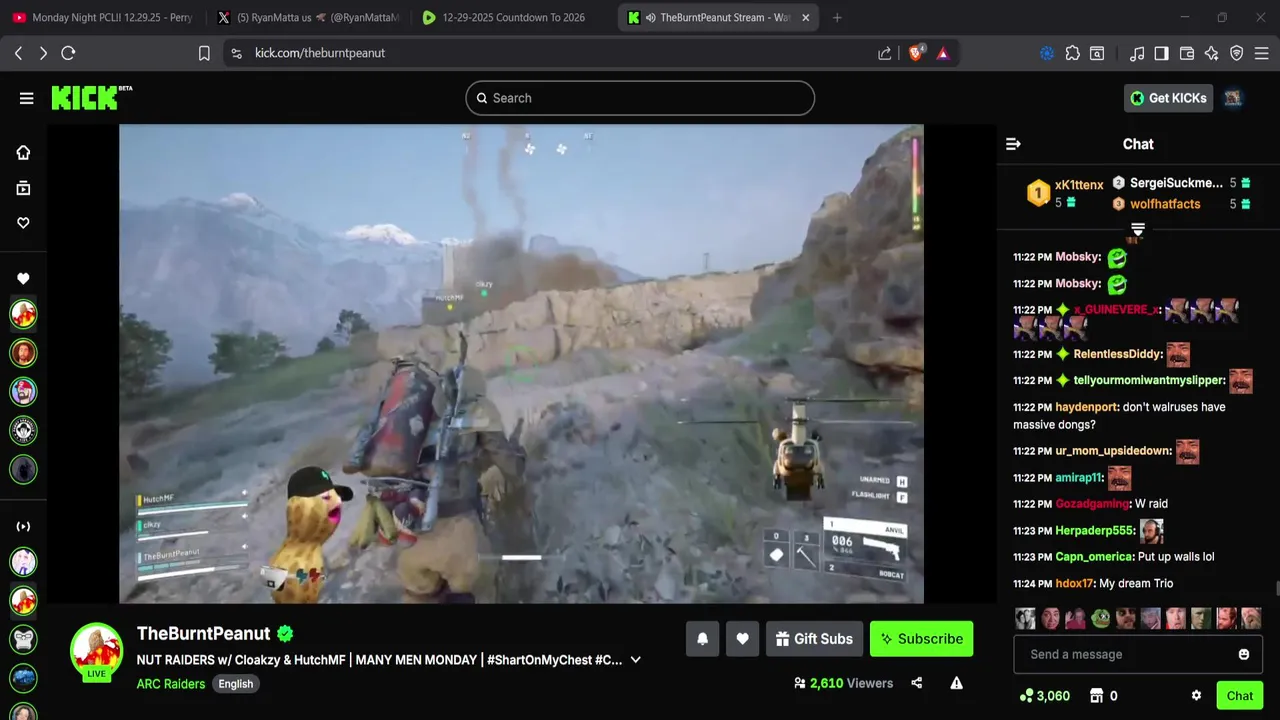Open Brave VPN shield icon

point(1237,53)
